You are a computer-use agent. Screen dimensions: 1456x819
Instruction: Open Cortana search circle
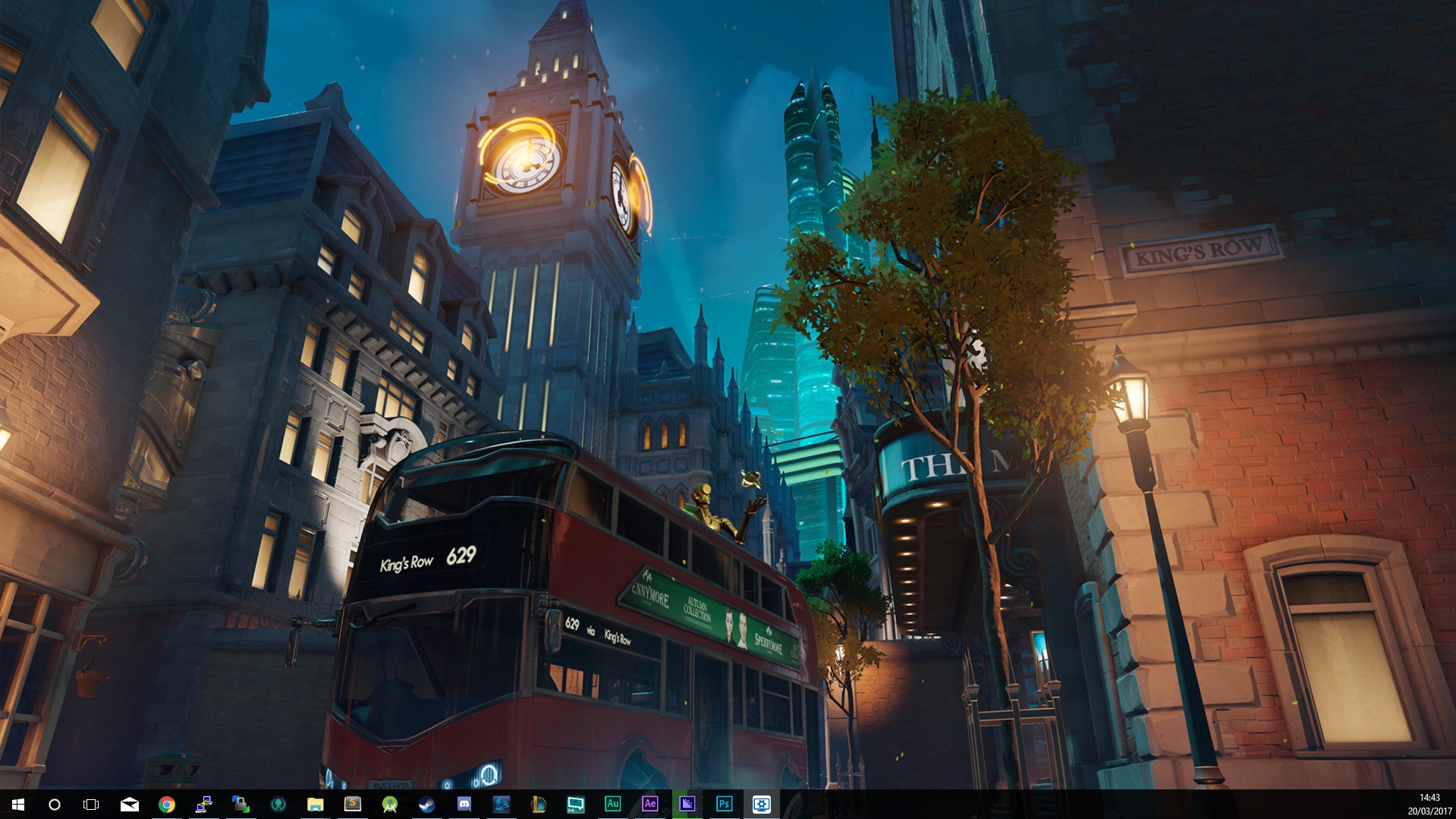[x=55, y=805]
